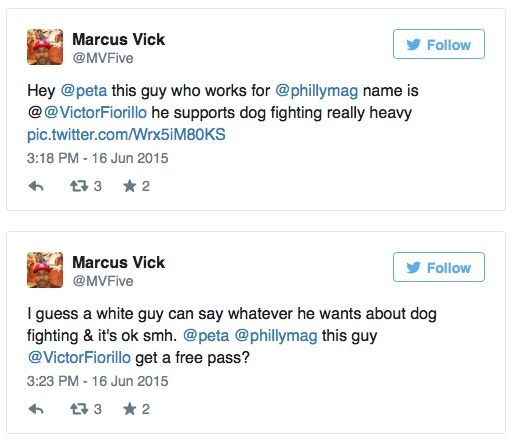Open the profile picture in second tweet

click(45, 270)
